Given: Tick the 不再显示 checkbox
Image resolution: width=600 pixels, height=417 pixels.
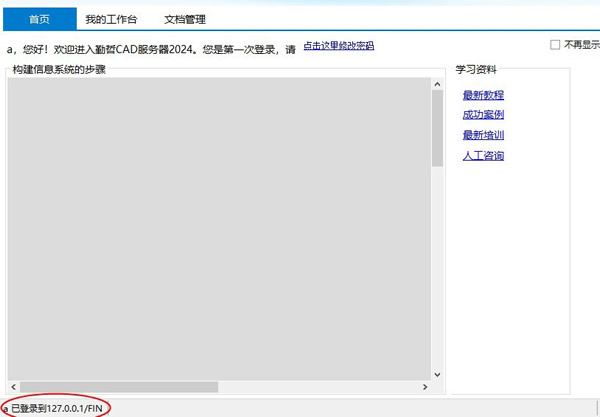Looking at the screenshot, I should pyautogui.click(x=555, y=45).
